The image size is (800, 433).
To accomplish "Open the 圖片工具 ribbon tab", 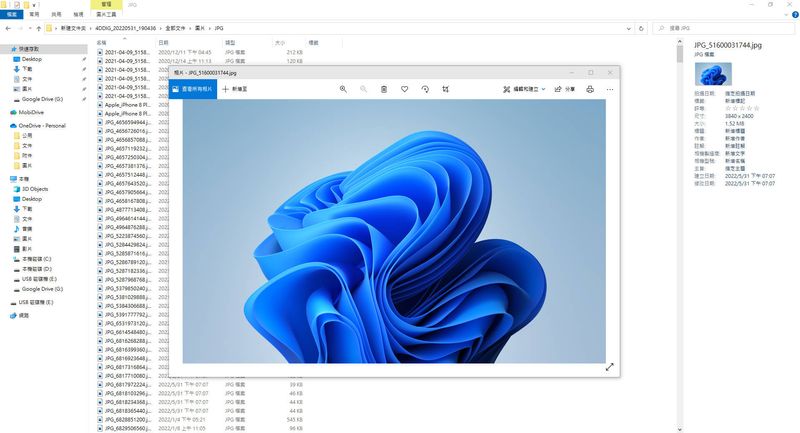I will tap(106, 14).
